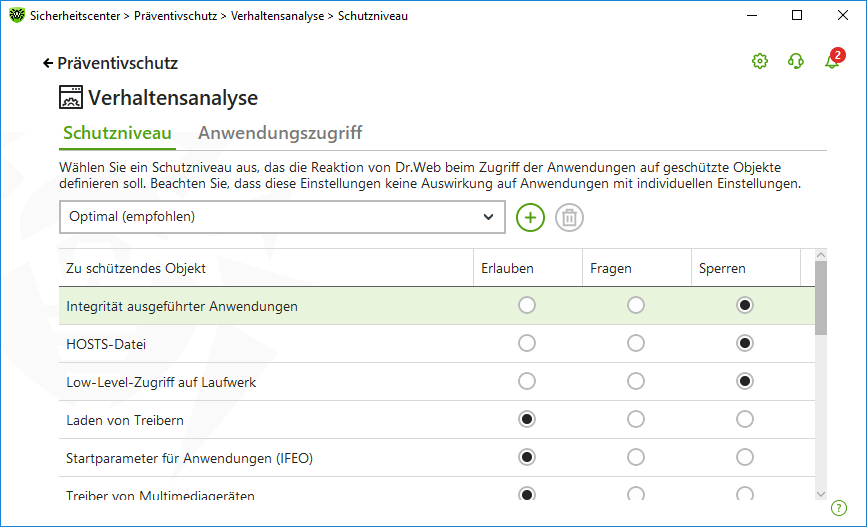Screen dimensions: 867x527
Task: Select the Low-Level-Zugriff auf Laufwerk row label
Action: (161, 383)
